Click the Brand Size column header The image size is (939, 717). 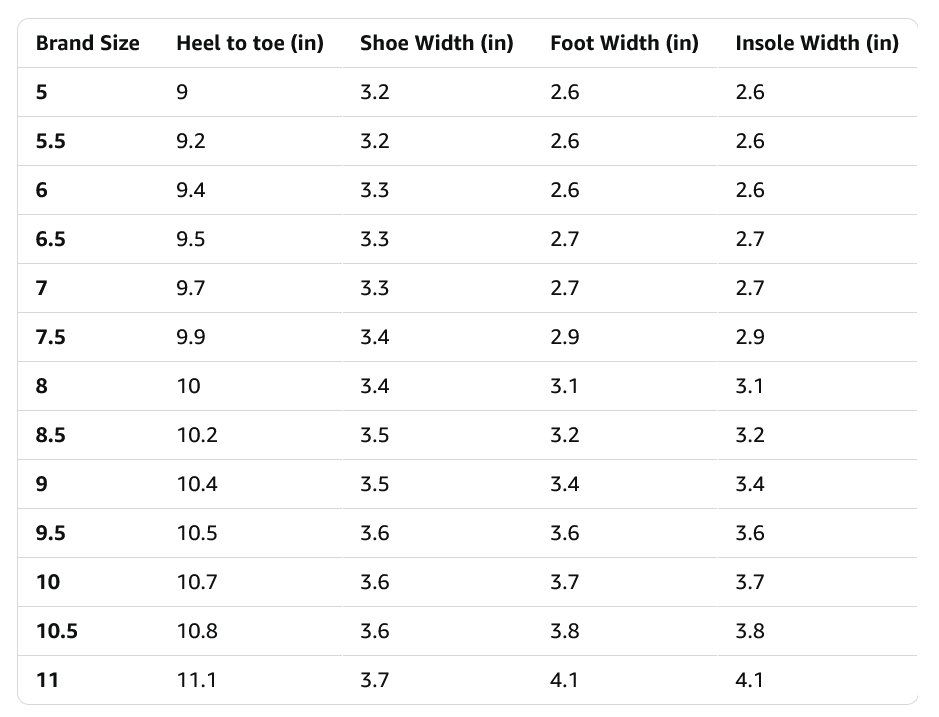[87, 43]
